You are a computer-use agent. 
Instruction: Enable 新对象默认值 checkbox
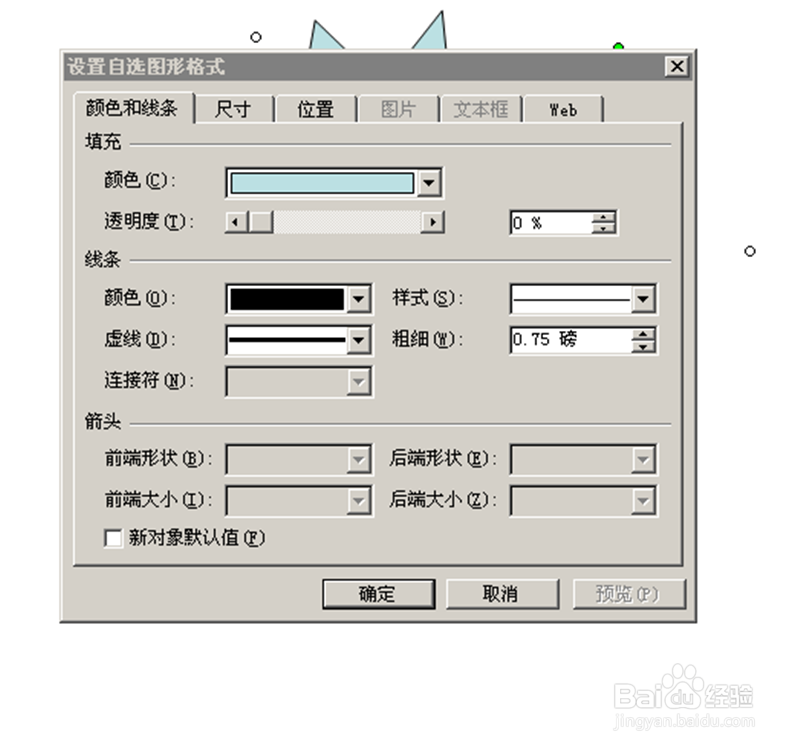click(113, 538)
